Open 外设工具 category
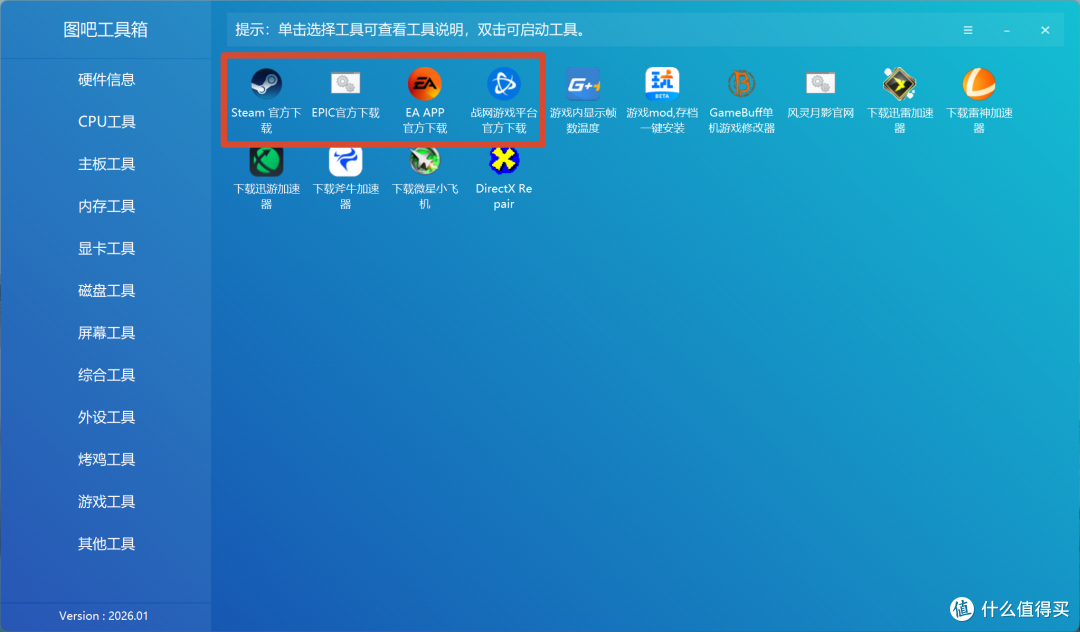The image size is (1080, 632). point(106,417)
